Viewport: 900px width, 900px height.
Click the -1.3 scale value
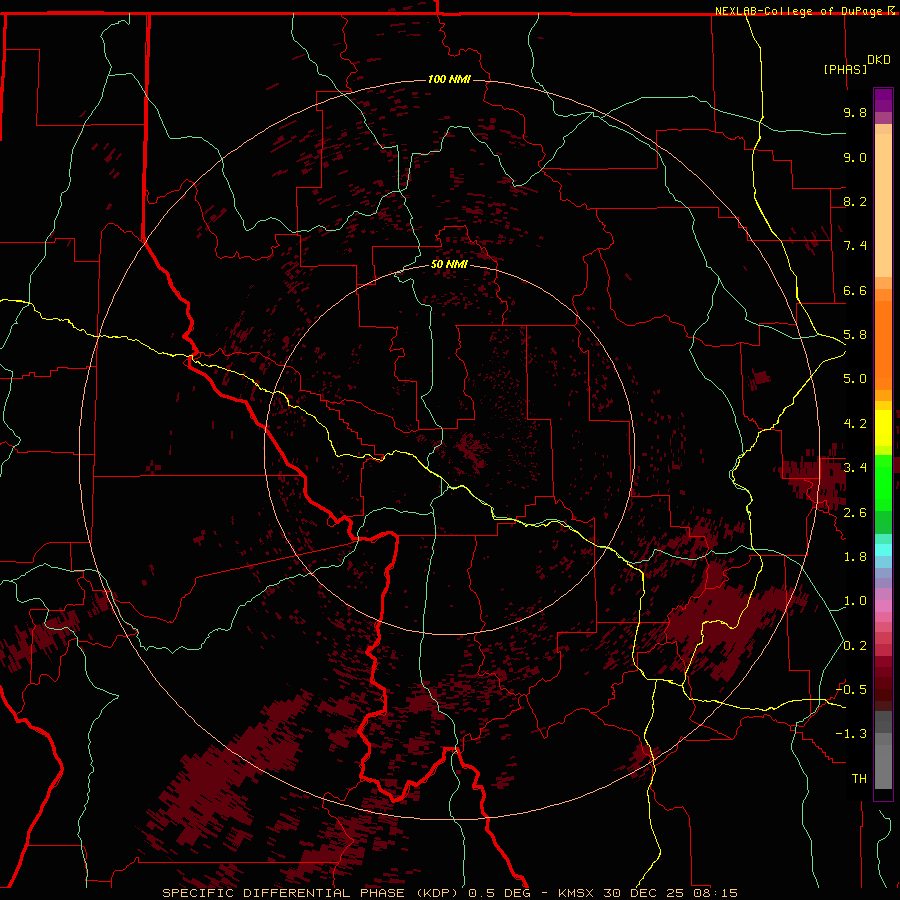[x=851, y=734]
